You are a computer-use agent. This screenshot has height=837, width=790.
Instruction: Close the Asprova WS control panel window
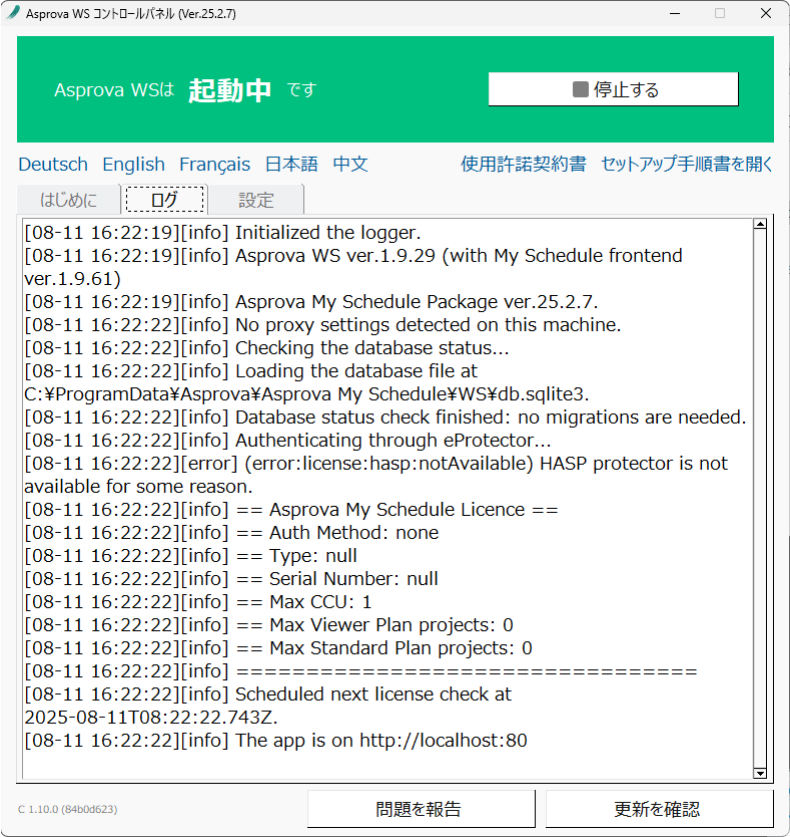click(766, 13)
